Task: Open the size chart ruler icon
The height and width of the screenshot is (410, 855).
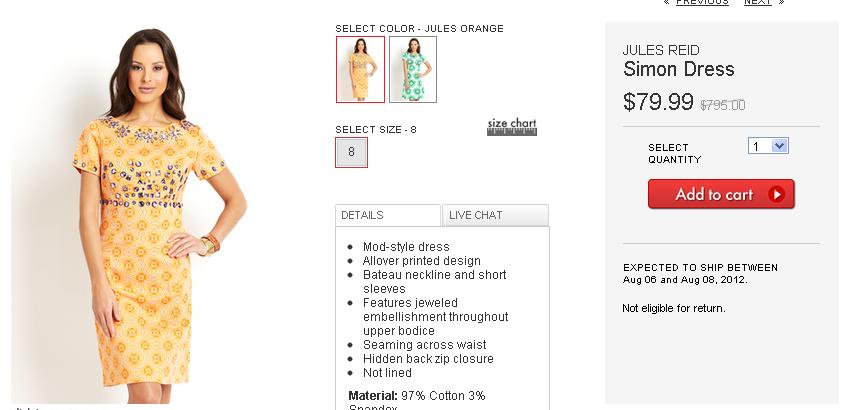Action: 512,126
